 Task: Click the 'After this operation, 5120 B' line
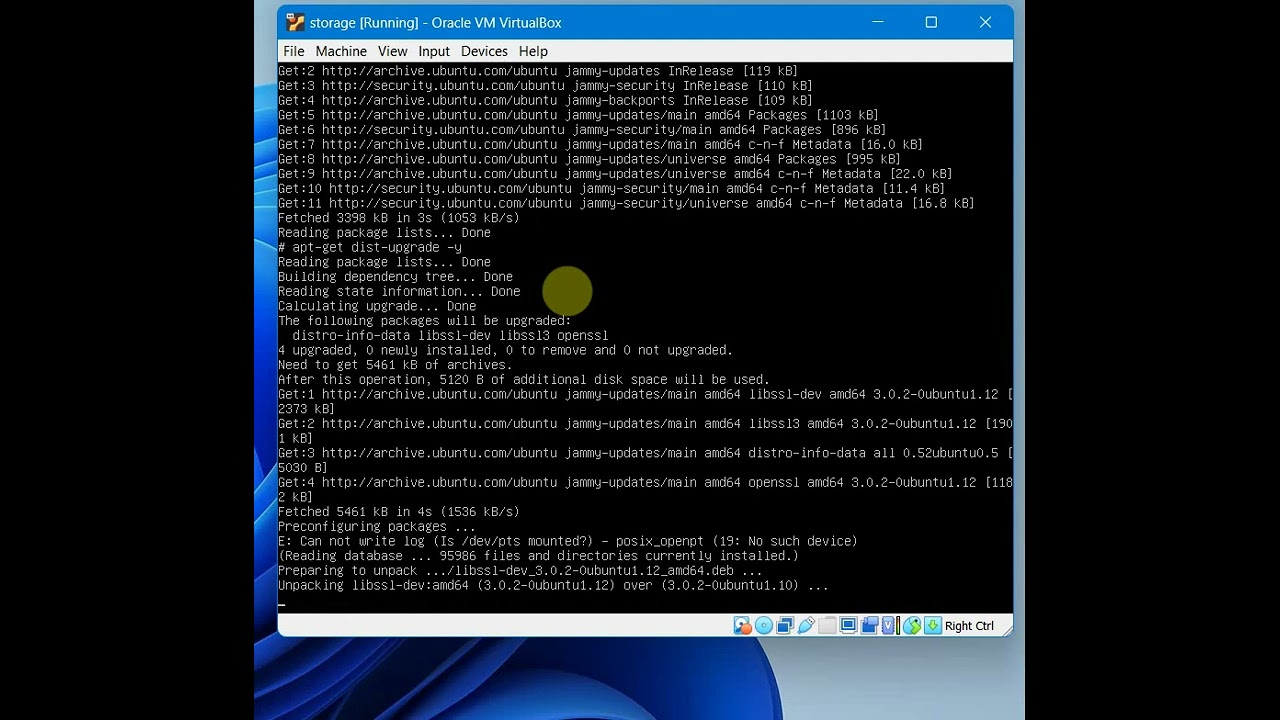(x=524, y=380)
